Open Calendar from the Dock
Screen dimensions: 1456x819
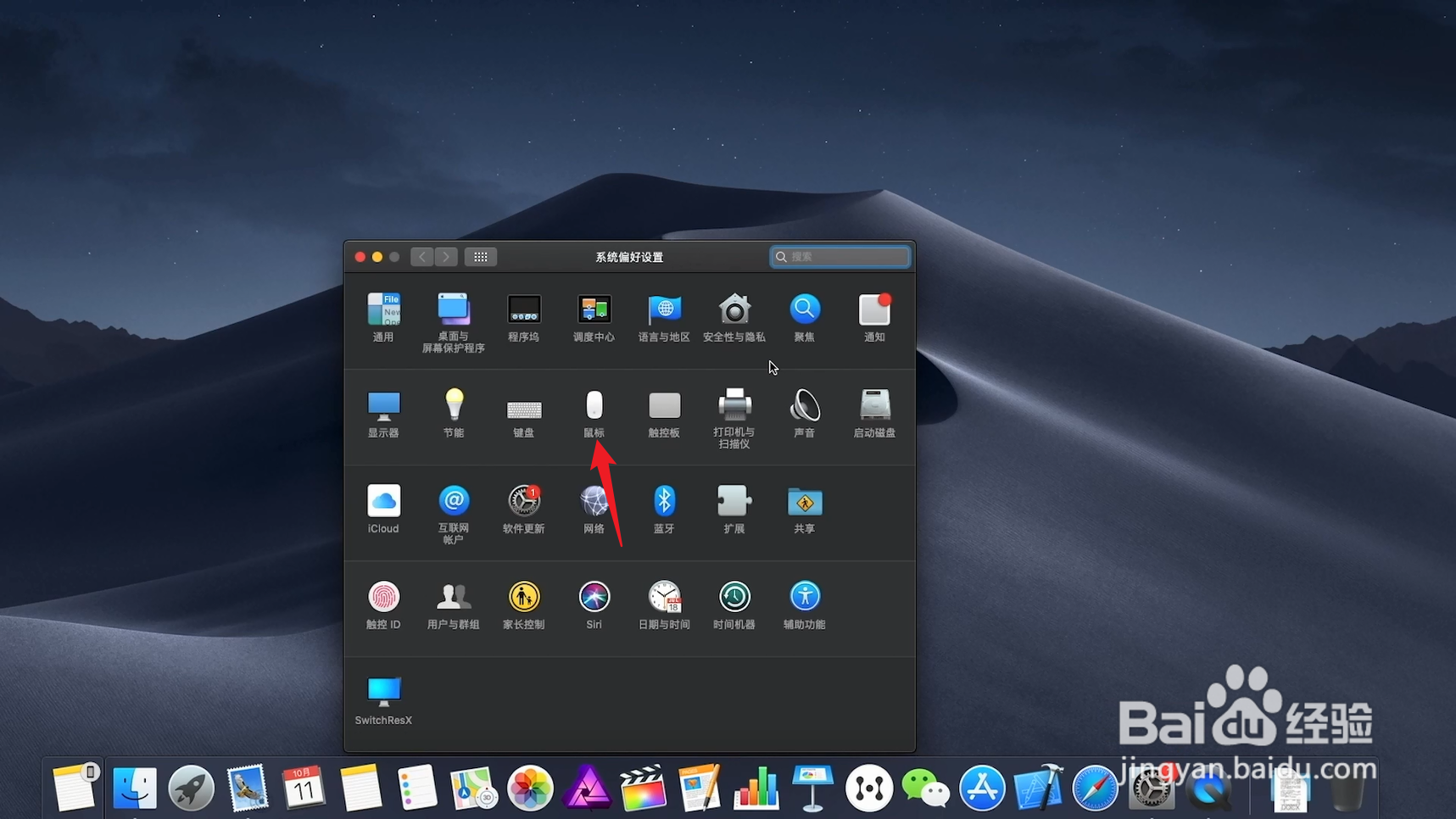(304, 788)
